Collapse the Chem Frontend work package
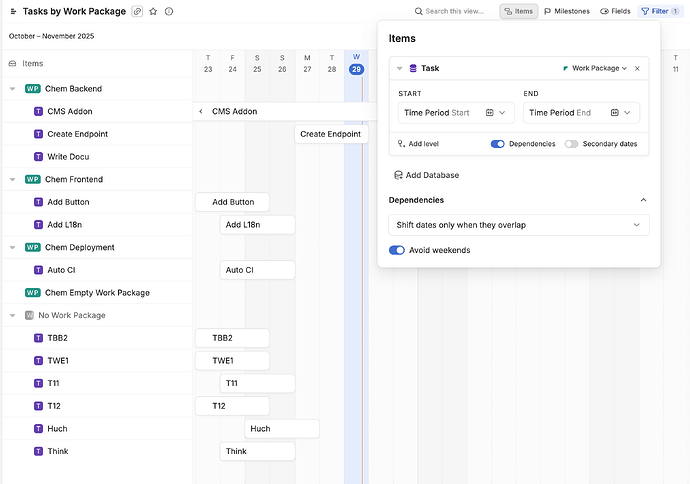The width and height of the screenshot is (690, 484). pos(12,180)
